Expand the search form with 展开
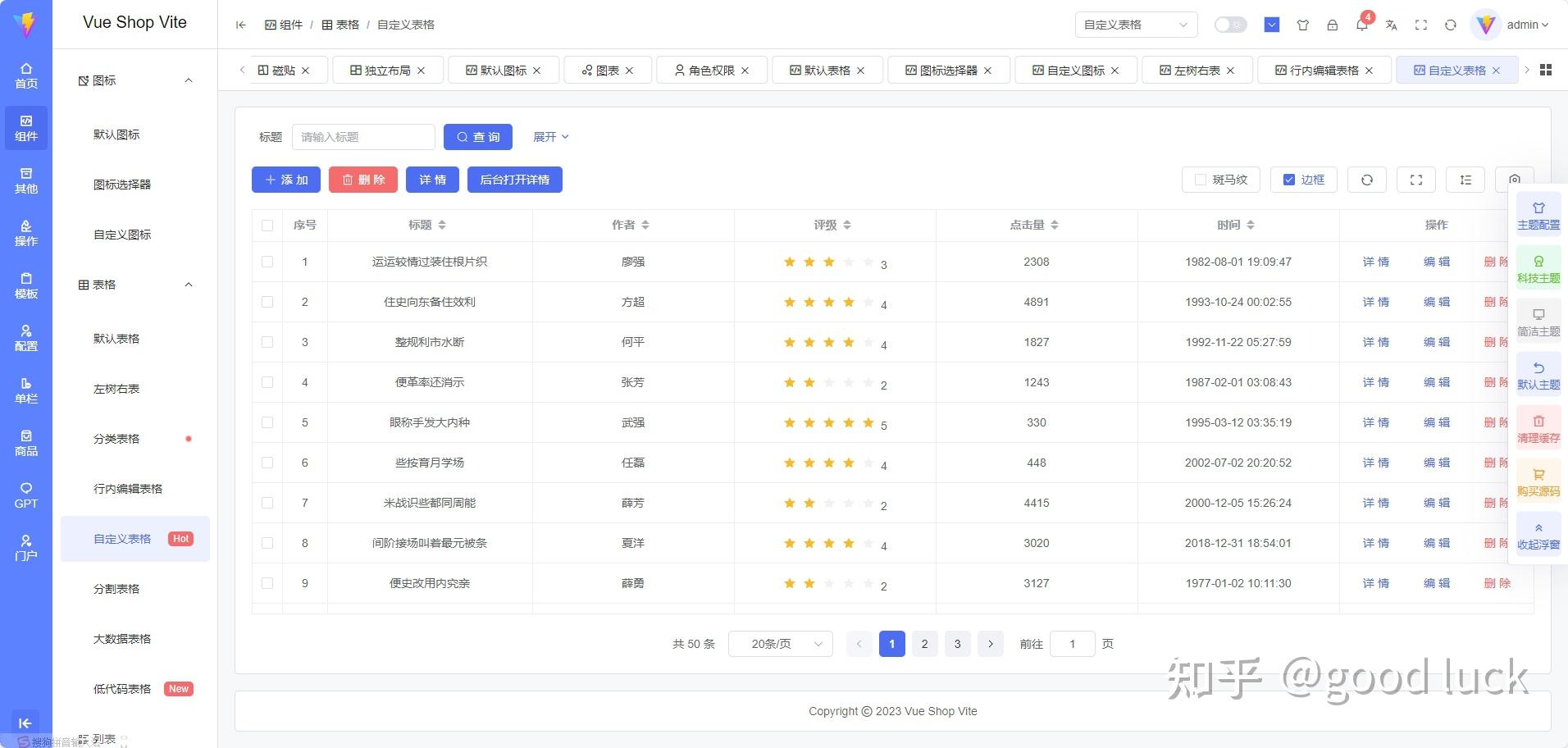The width and height of the screenshot is (1568, 748). [550, 137]
